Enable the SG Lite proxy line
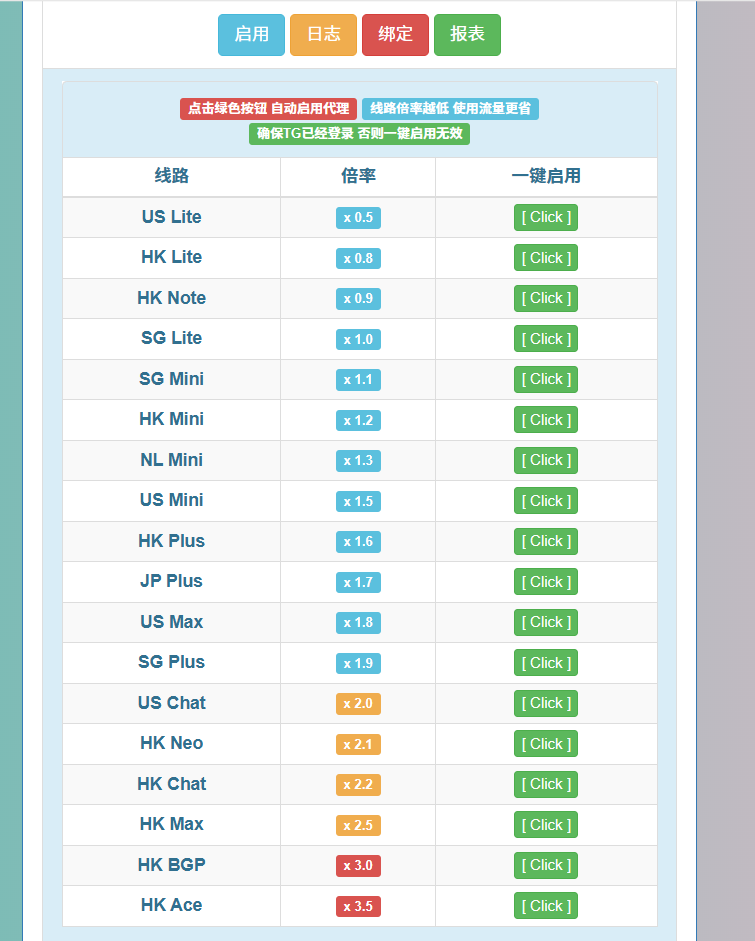 (x=546, y=339)
